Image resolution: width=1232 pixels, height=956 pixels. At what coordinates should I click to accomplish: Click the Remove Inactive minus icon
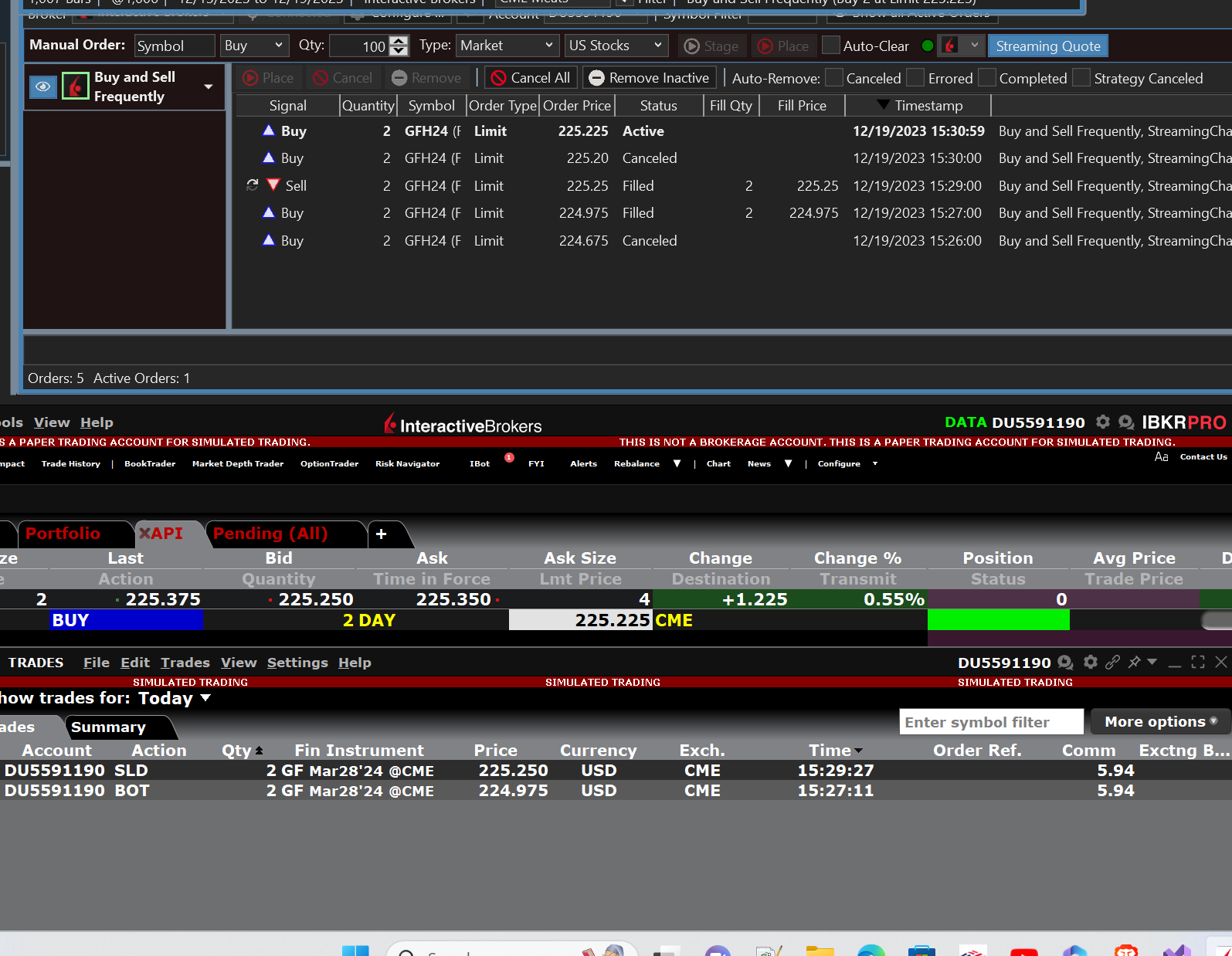coord(596,78)
